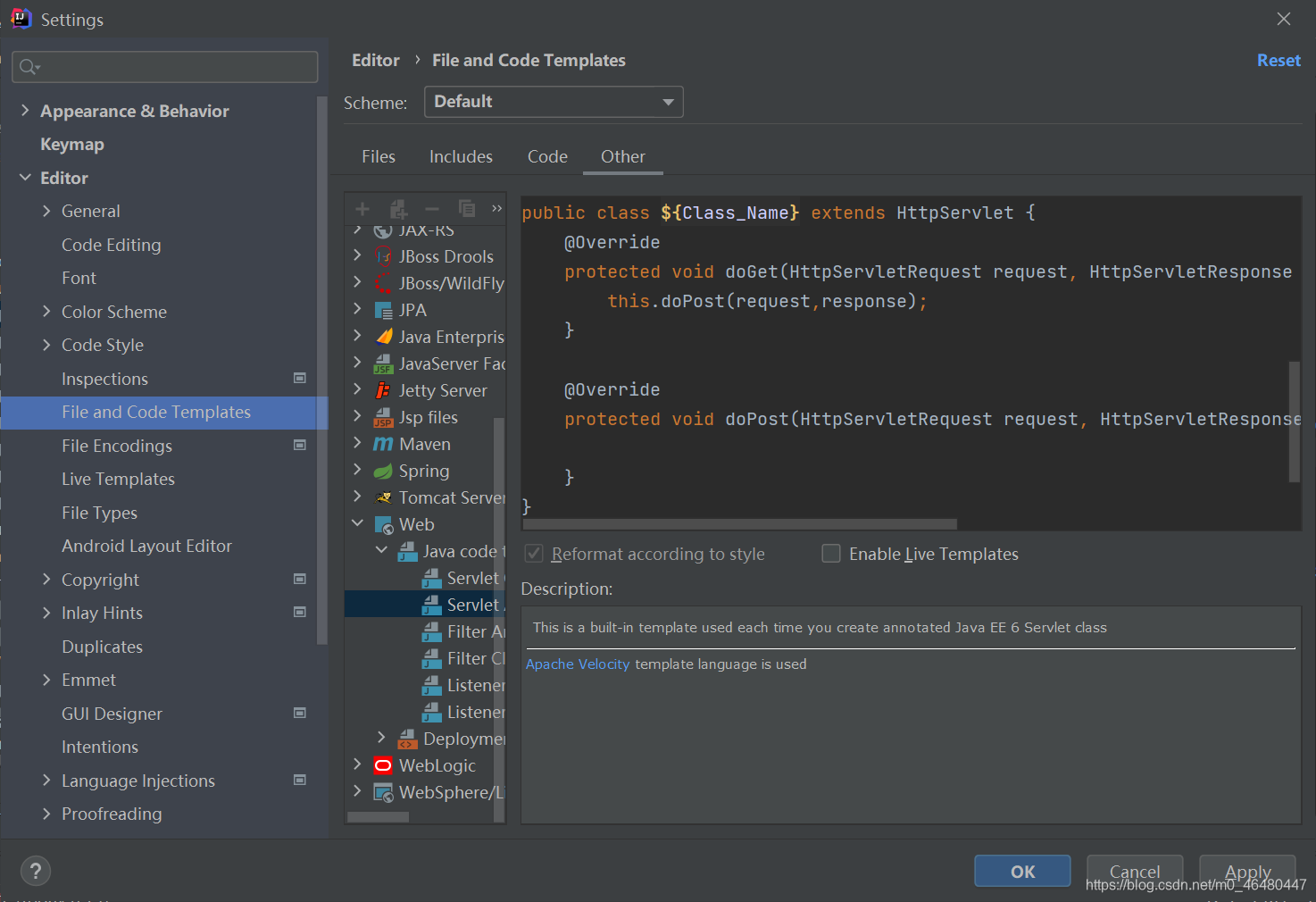Image resolution: width=1316 pixels, height=902 pixels.
Task: Select the Other tab
Action: 623,156
